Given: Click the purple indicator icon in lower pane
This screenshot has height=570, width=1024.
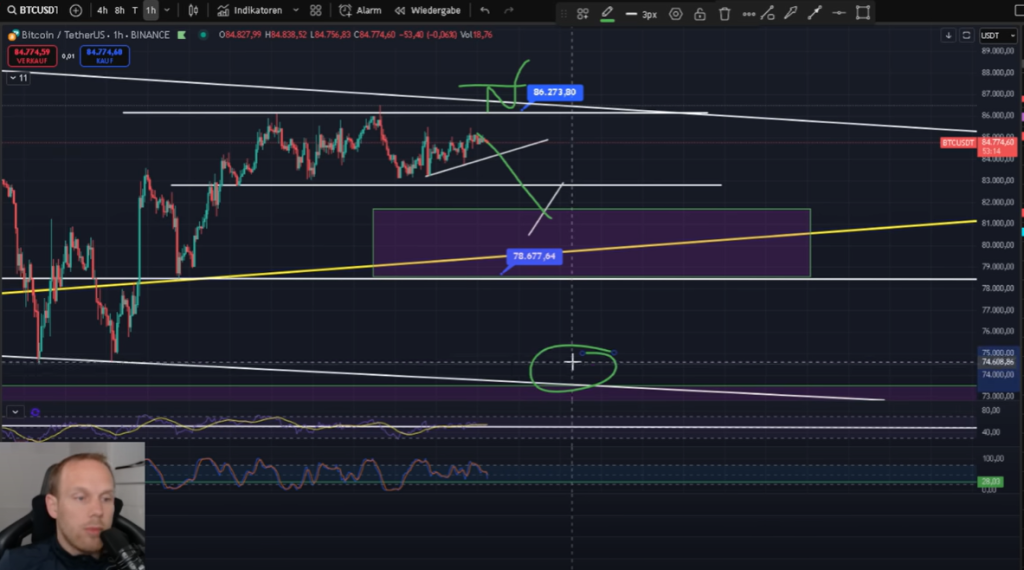Looking at the screenshot, I should click(35, 412).
